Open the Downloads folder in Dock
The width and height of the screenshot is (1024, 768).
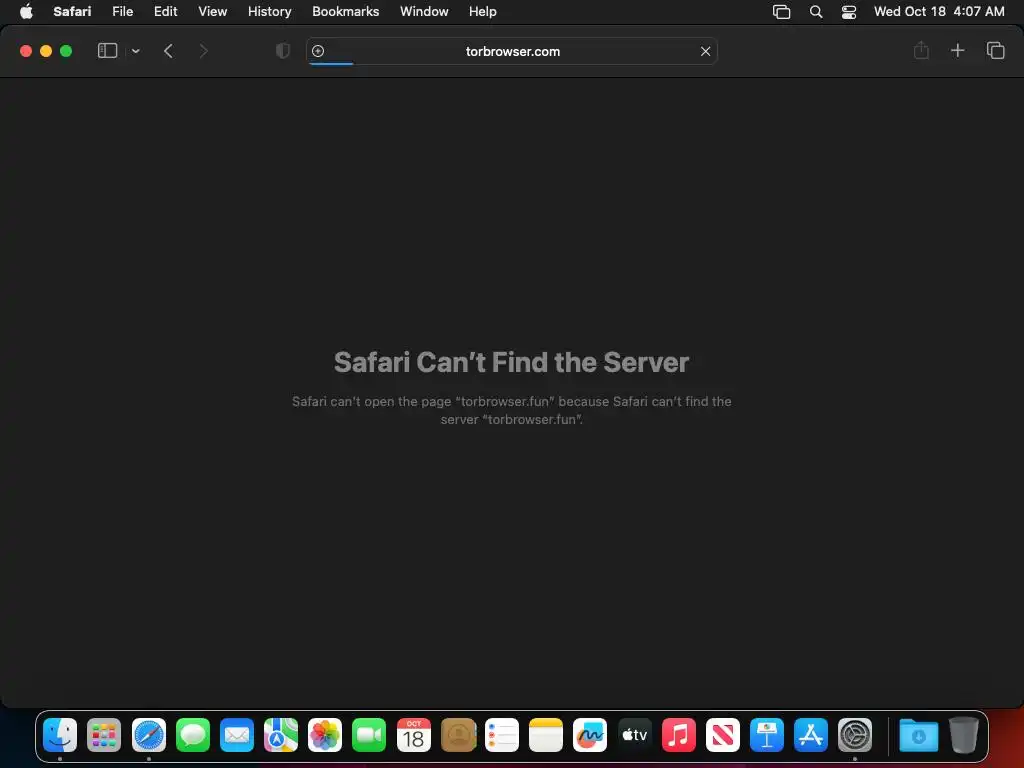pyautogui.click(x=918, y=735)
